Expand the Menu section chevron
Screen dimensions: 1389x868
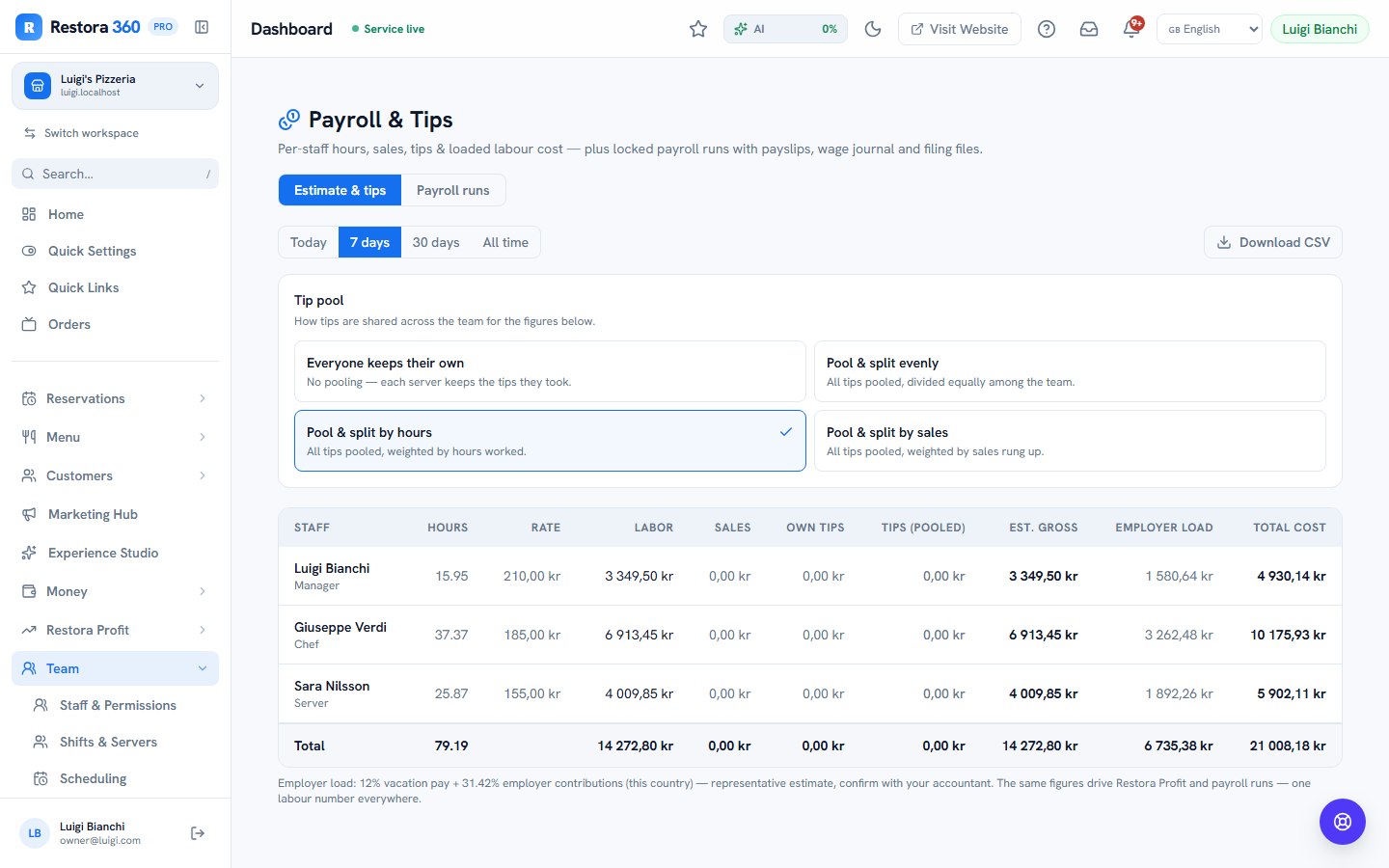tap(203, 437)
